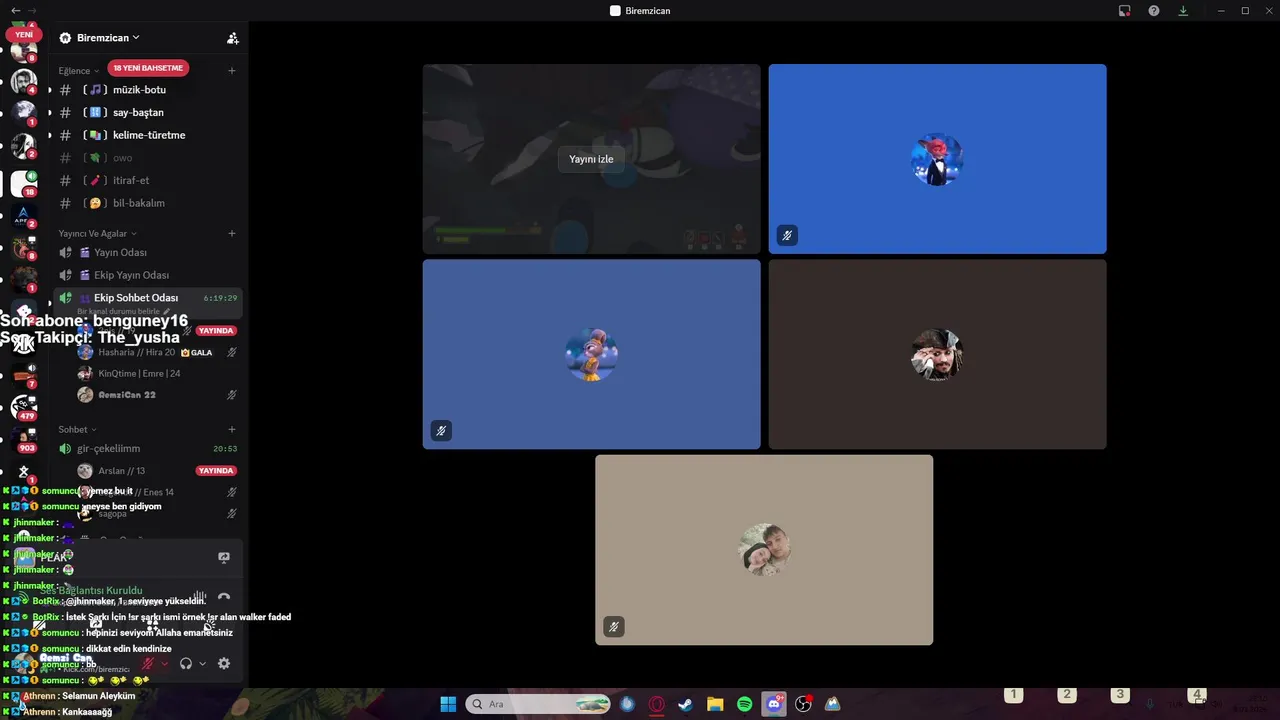
Task: Click muted mic badge on blue-yellow avatar tile
Action: click(x=441, y=431)
